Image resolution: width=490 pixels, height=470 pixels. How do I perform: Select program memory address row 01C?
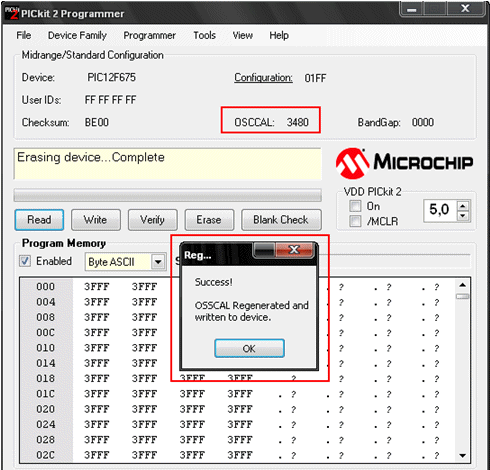46,394
